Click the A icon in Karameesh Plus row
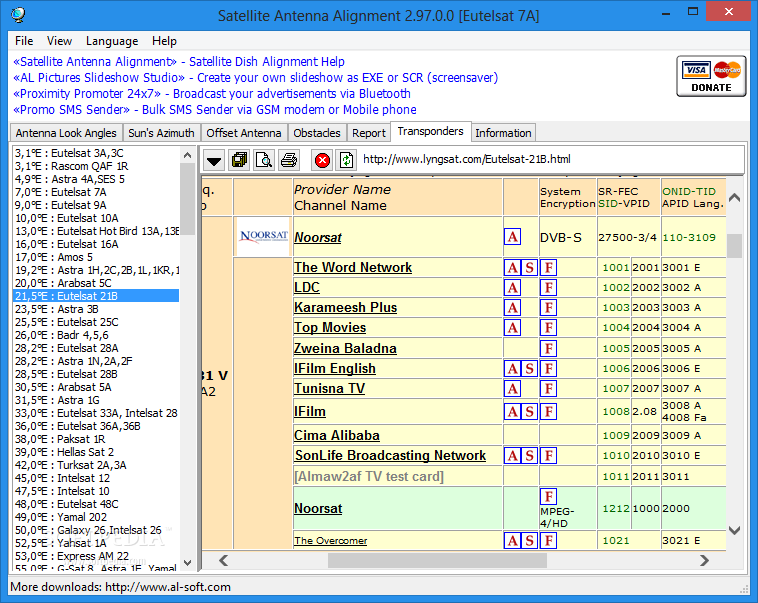This screenshot has height=603, width=758. click(x=512, y=308)
